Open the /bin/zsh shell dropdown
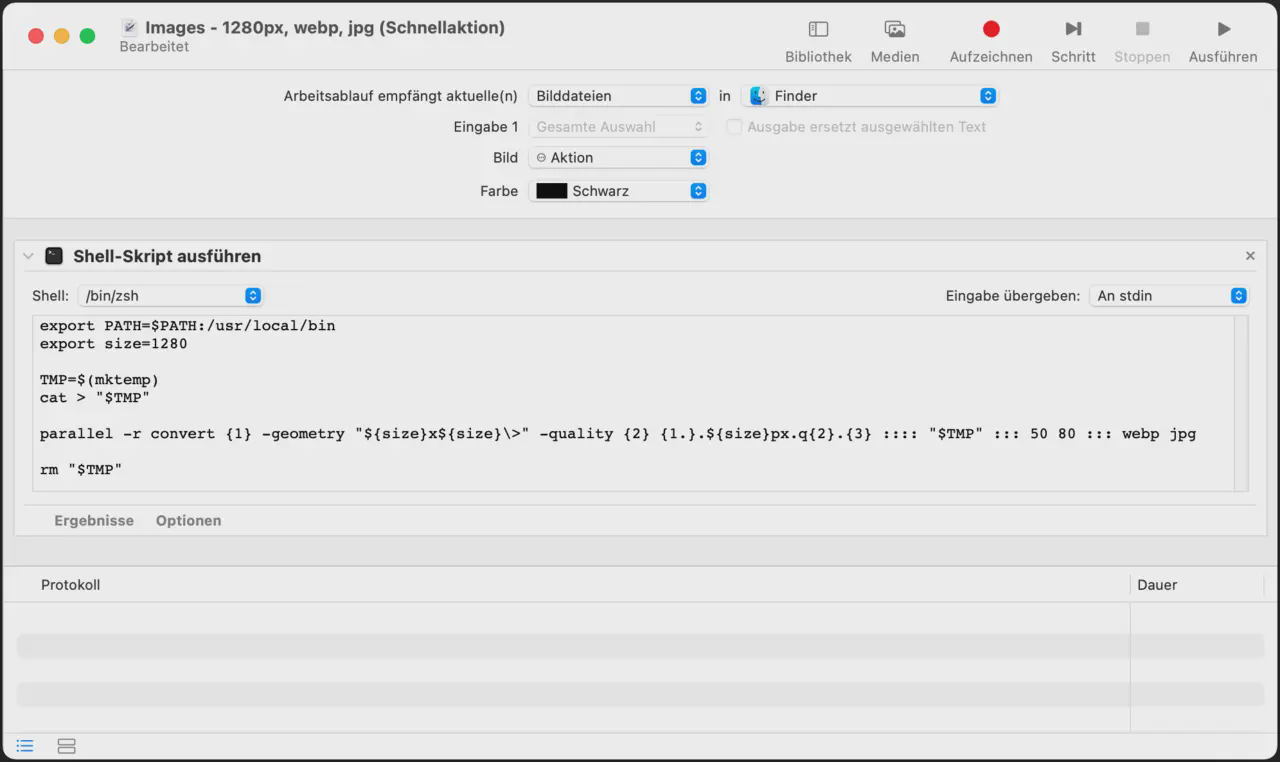The image size is (1280, 762). pos(170,296)
